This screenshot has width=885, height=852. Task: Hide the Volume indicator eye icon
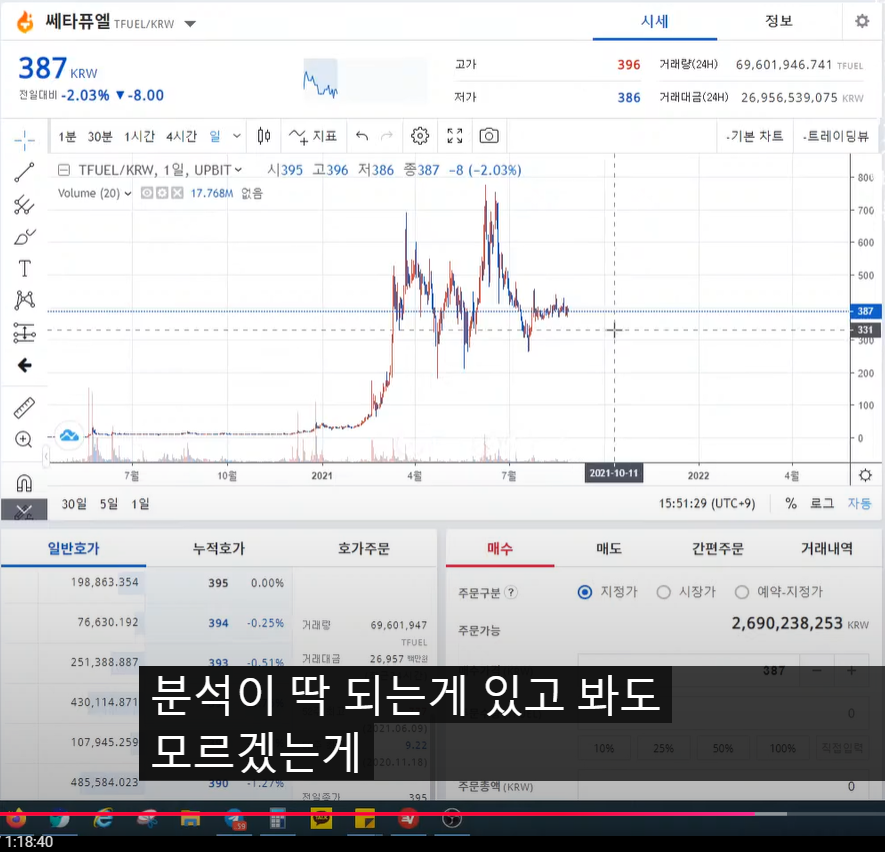coord(147,193)
